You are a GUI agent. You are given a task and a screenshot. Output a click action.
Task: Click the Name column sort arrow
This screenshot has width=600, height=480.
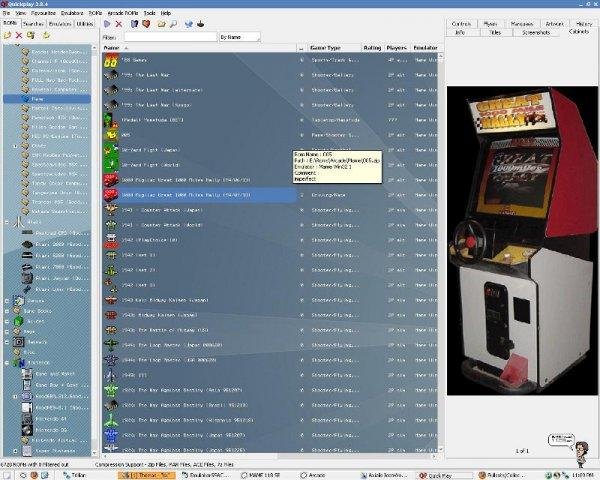click(126, 48)
